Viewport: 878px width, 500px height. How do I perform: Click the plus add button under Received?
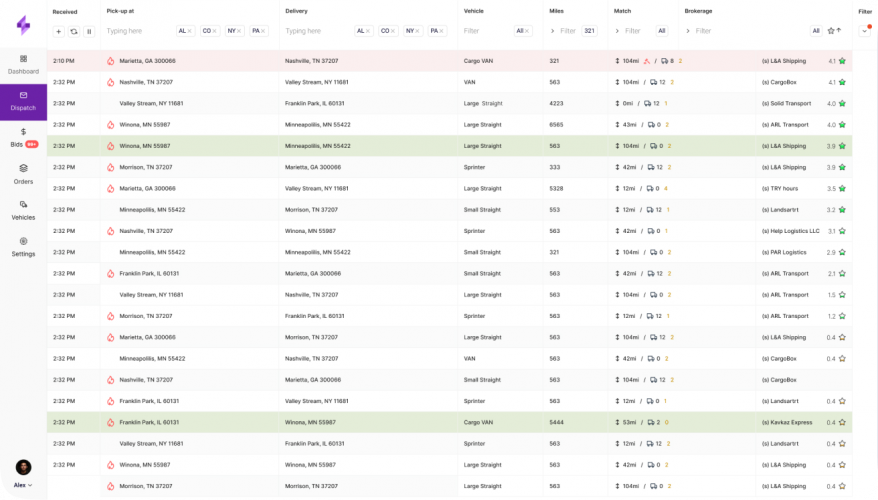(58, 31)
